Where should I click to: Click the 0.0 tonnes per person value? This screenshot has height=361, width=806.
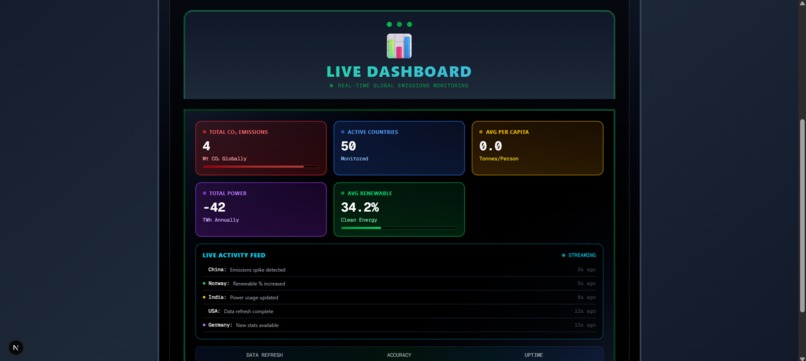pos(490,147)
